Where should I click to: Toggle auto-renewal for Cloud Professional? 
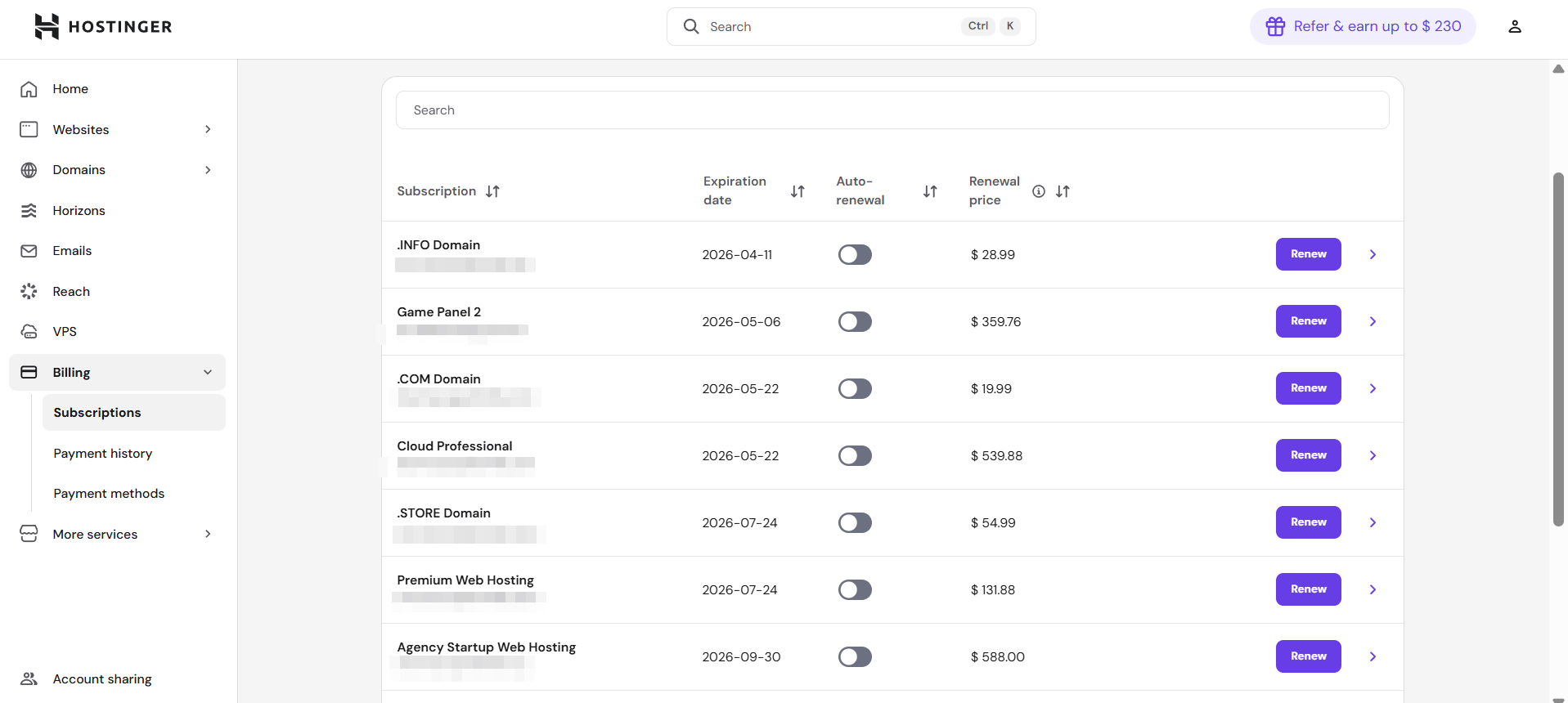click(855, 456)
